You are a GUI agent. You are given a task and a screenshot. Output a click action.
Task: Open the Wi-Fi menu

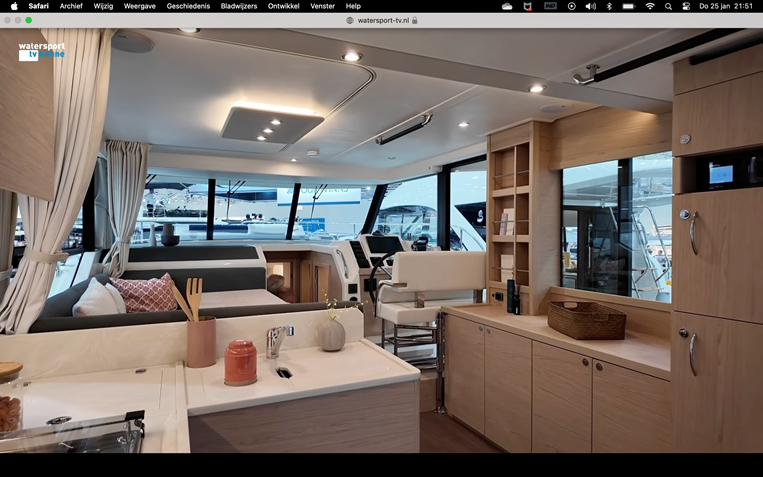(650, 6)
